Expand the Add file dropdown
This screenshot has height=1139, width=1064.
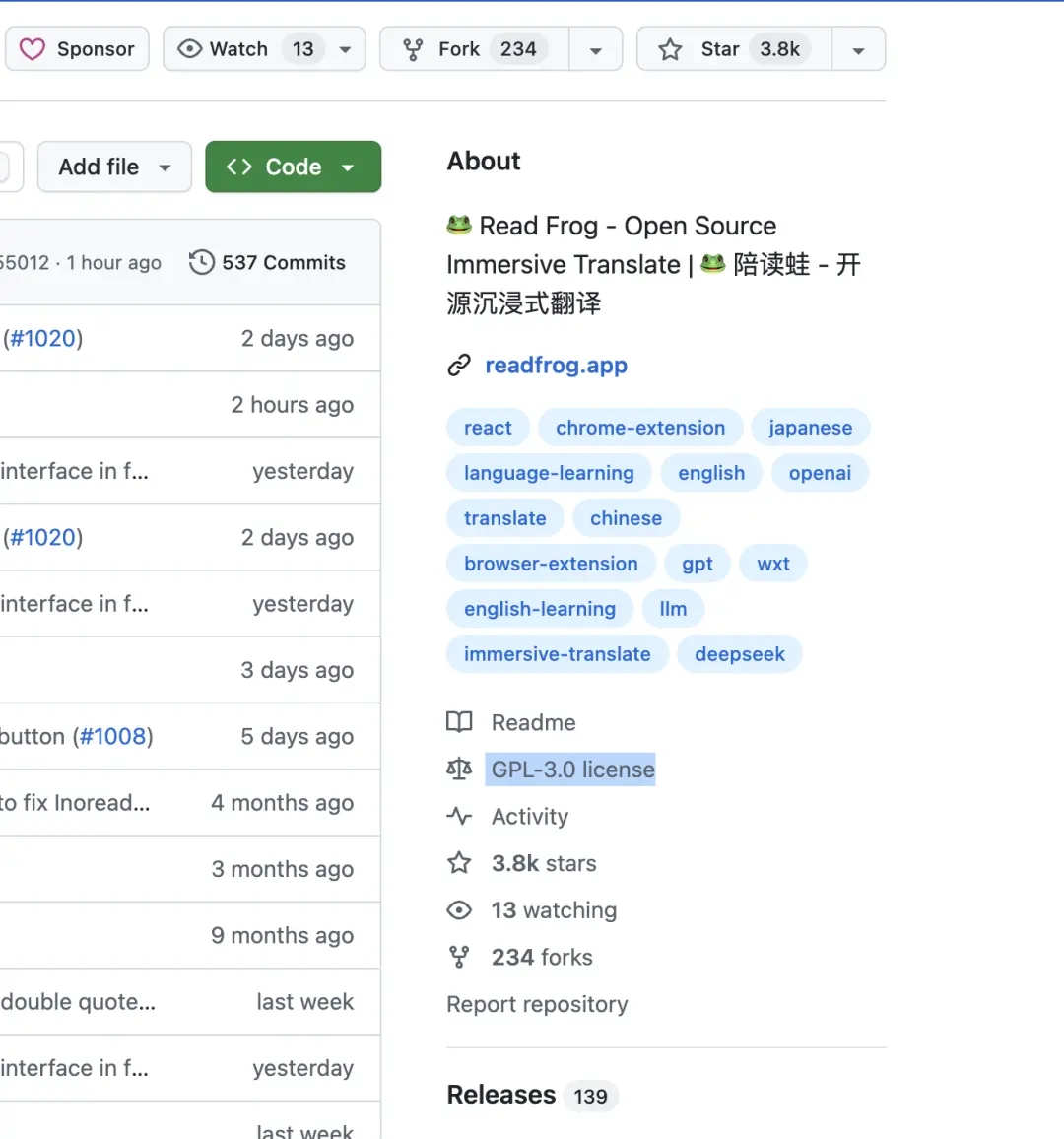coord(165,167)
